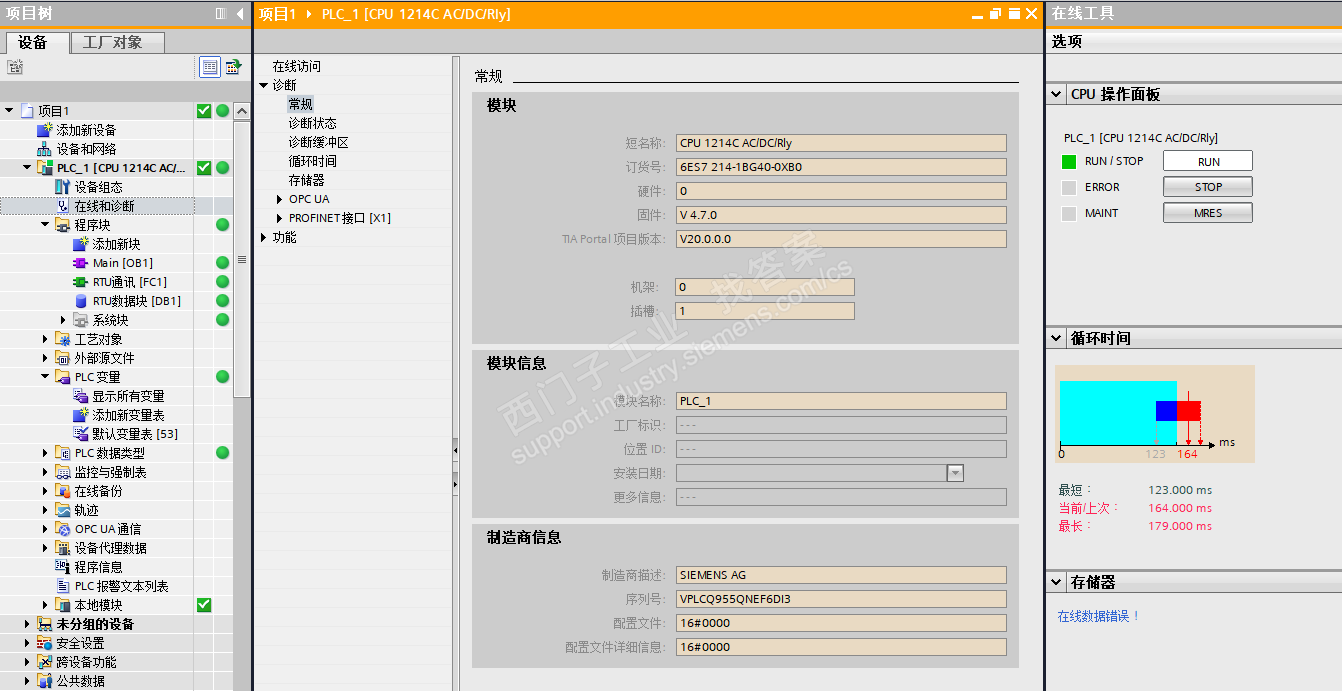Select 存储器 in navigation tree
The image size is (1342, 691).
tap(307, 180)
